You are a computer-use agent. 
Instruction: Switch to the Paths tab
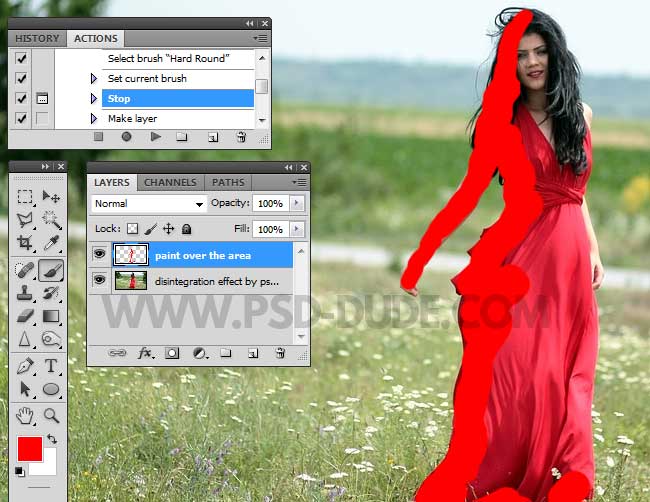[x=228, y=182]
